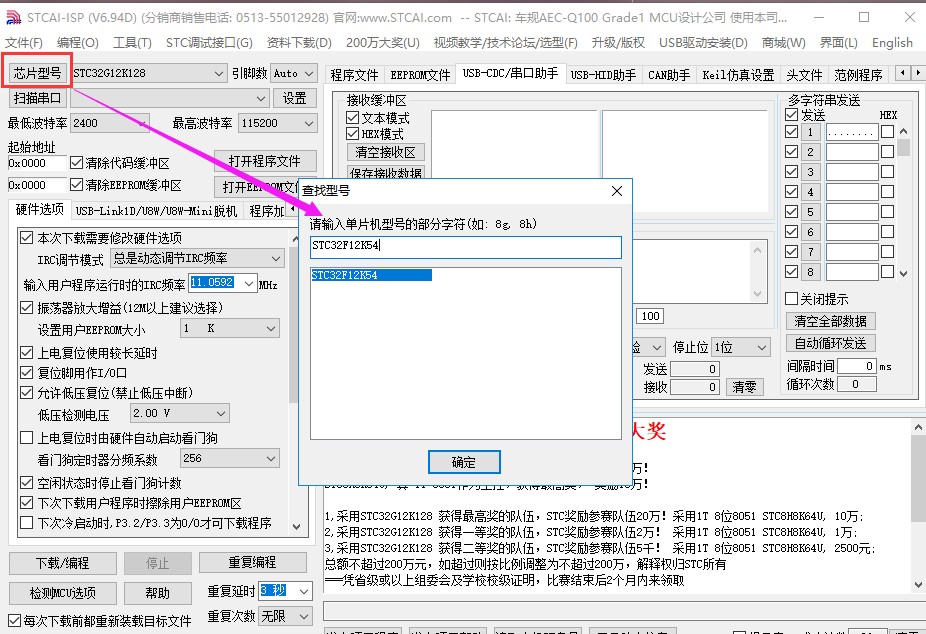Switch to 程序文件 tab
926x634 pixels.
(354, 75)
